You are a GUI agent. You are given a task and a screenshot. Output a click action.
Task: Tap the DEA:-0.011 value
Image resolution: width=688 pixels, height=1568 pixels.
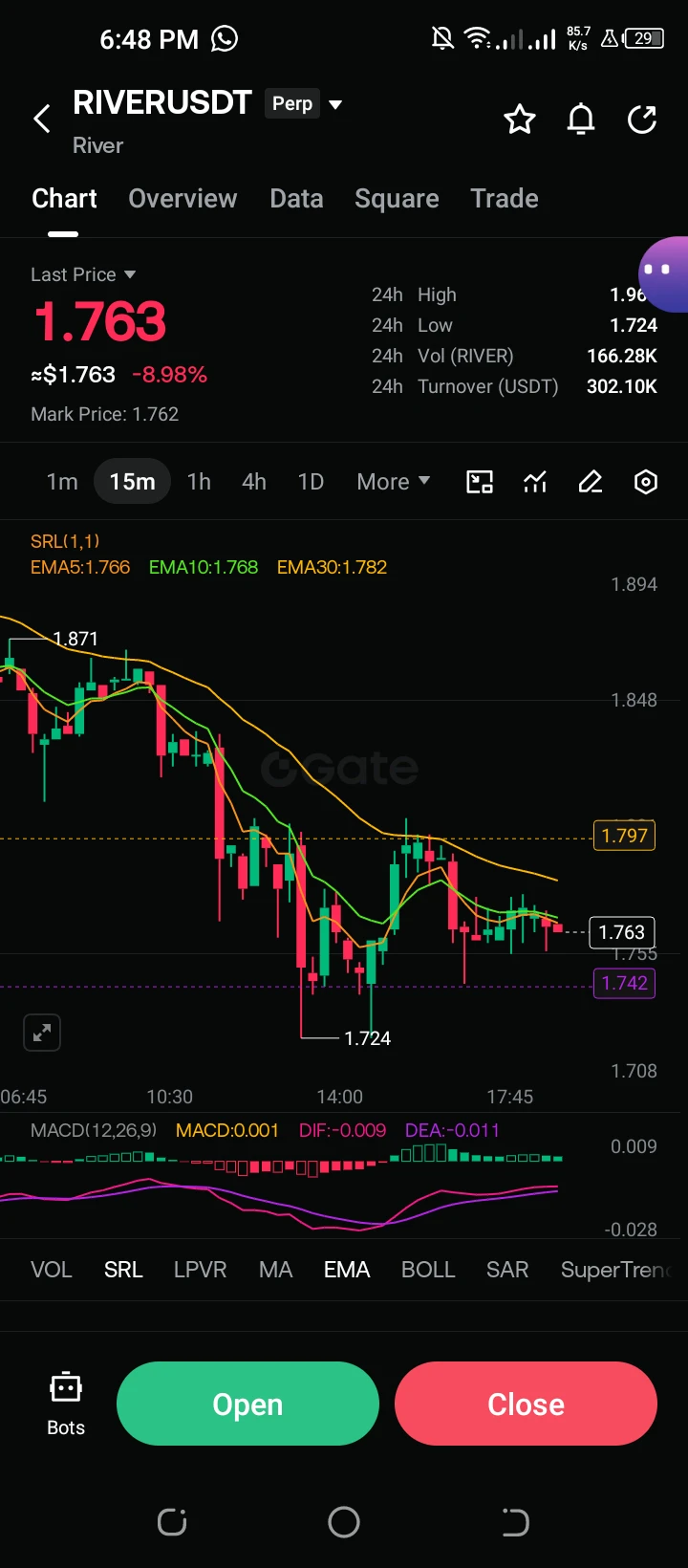[452, 1130]
